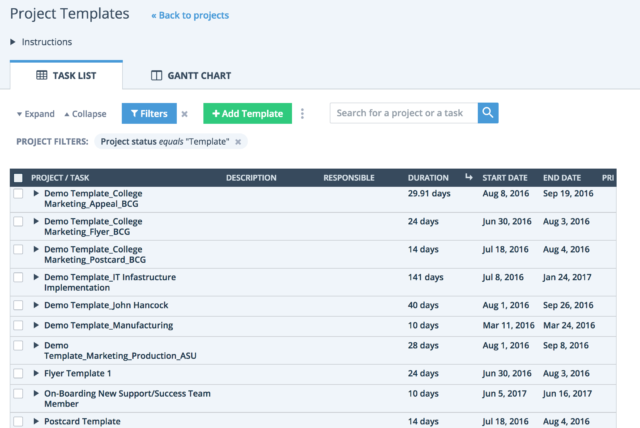Open Demo Template_John Hancock project name
640x428 pixels.
[106, 305]
